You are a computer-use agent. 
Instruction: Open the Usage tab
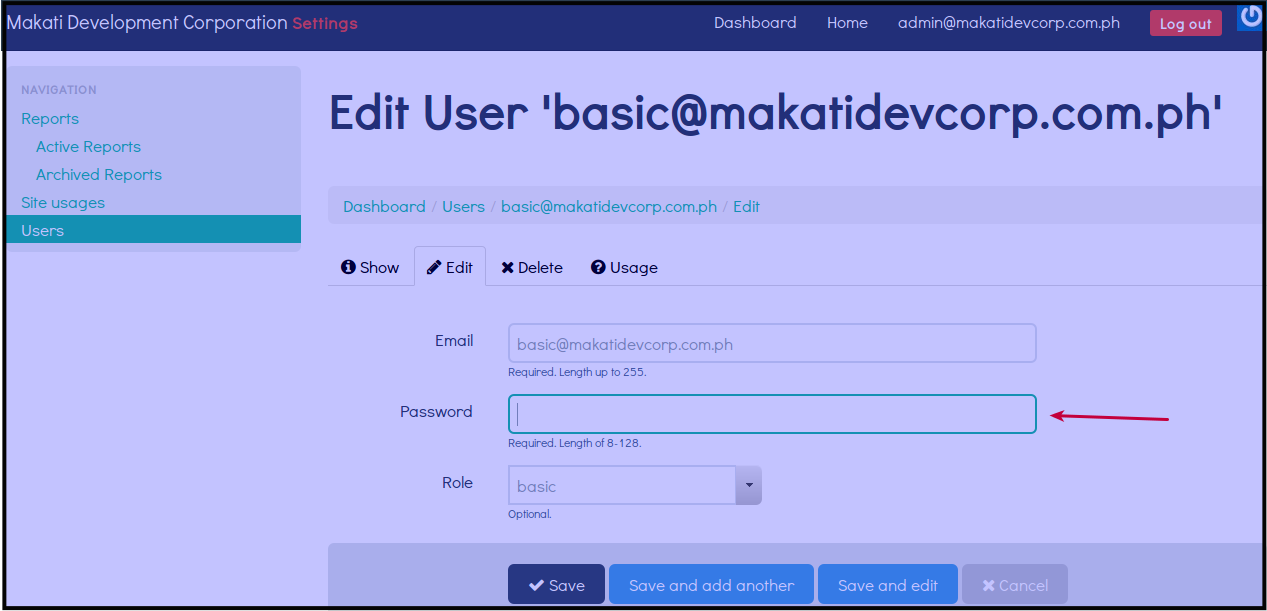point(624,267)
